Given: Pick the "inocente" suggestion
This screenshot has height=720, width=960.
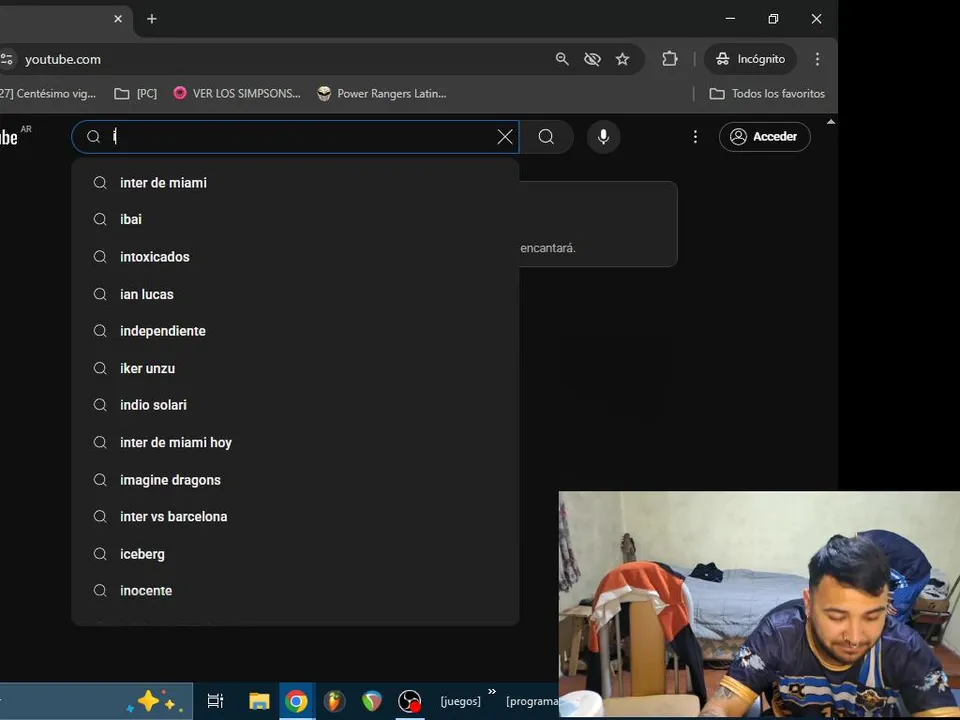Looking at the screenshot, I should click(295, 590).
